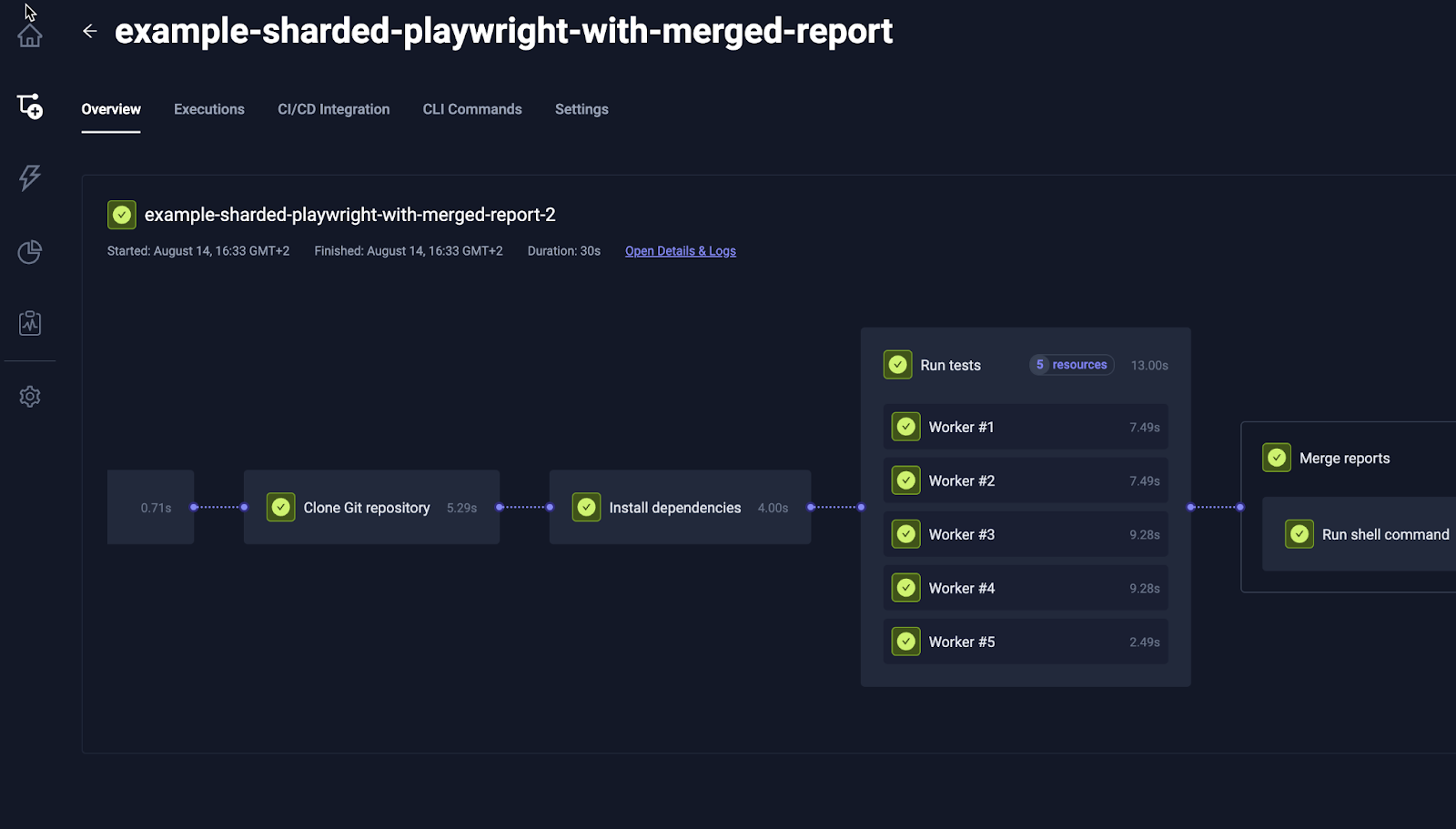This screenshot has height=829, width=1456.
Task: Click the execution name example-sharded-playwright-with-merged-report-2
Action: (x=350, y=215)
